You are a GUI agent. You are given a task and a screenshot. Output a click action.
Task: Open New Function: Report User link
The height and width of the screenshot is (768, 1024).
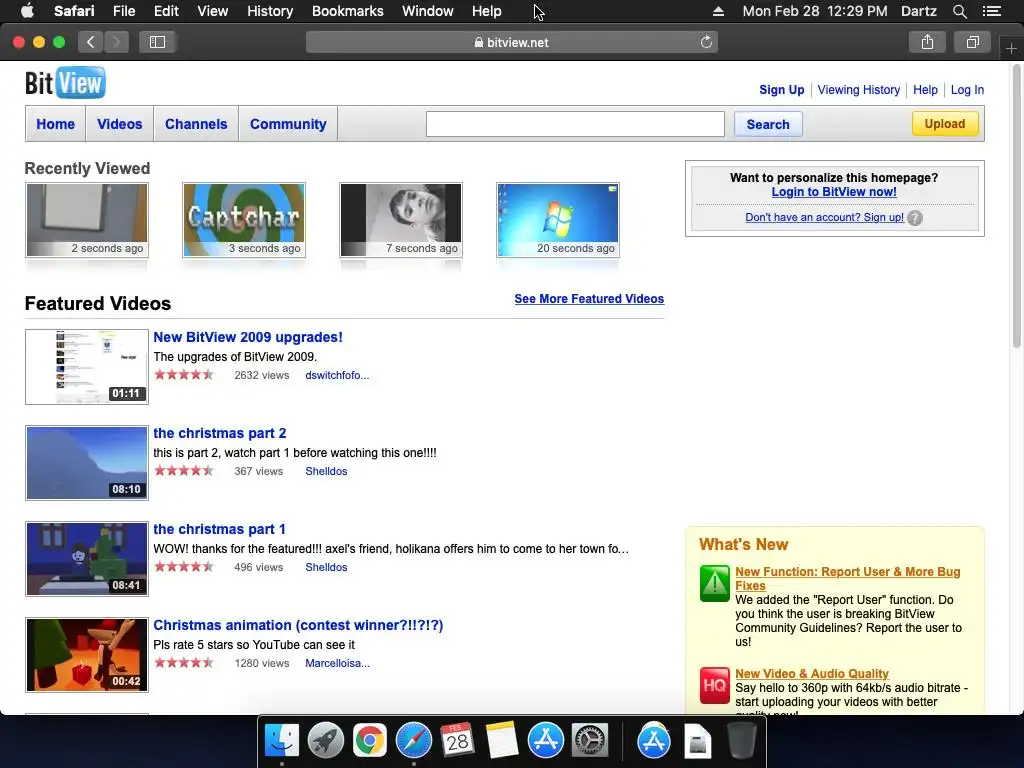[848, 579]
